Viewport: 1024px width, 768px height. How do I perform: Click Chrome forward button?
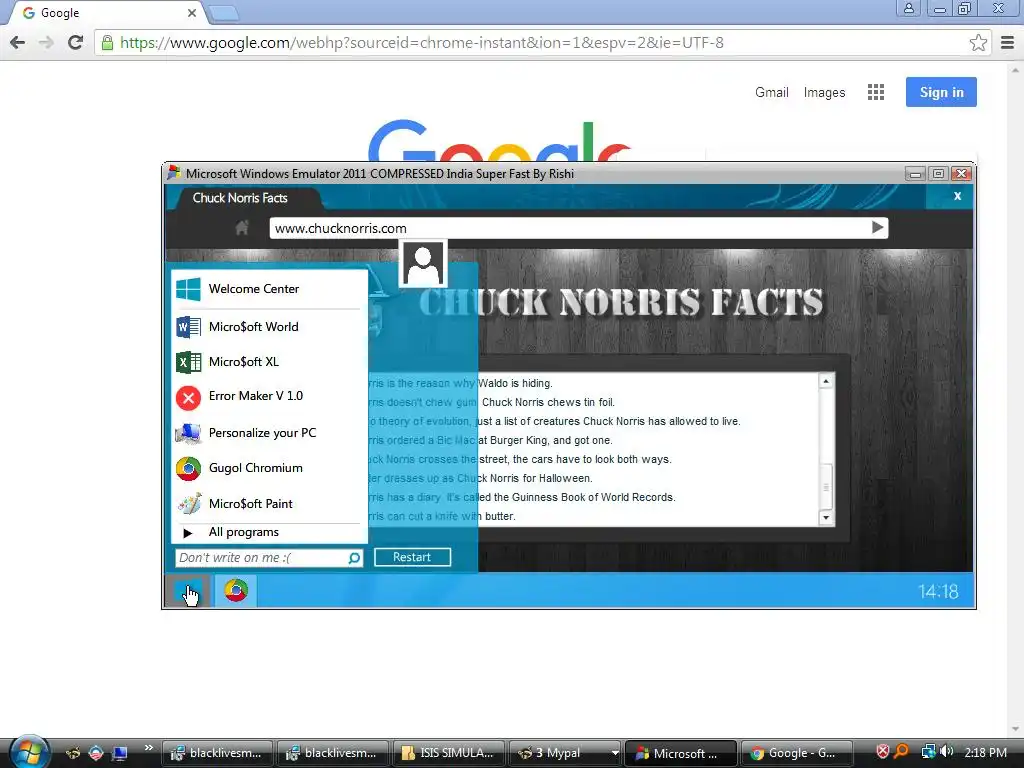coord(46,42)
